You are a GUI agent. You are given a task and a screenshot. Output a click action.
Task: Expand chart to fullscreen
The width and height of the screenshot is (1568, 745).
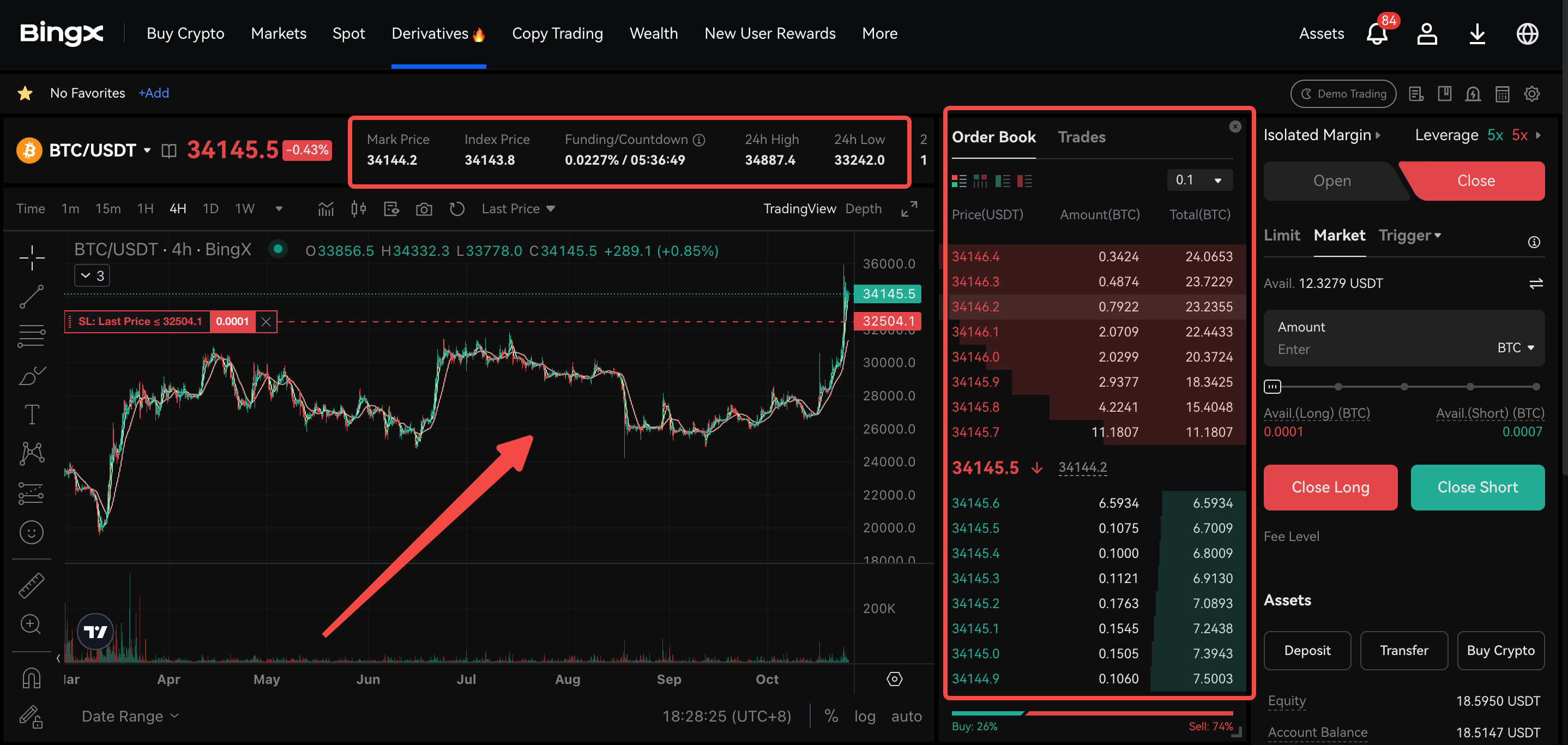point(909,209)
